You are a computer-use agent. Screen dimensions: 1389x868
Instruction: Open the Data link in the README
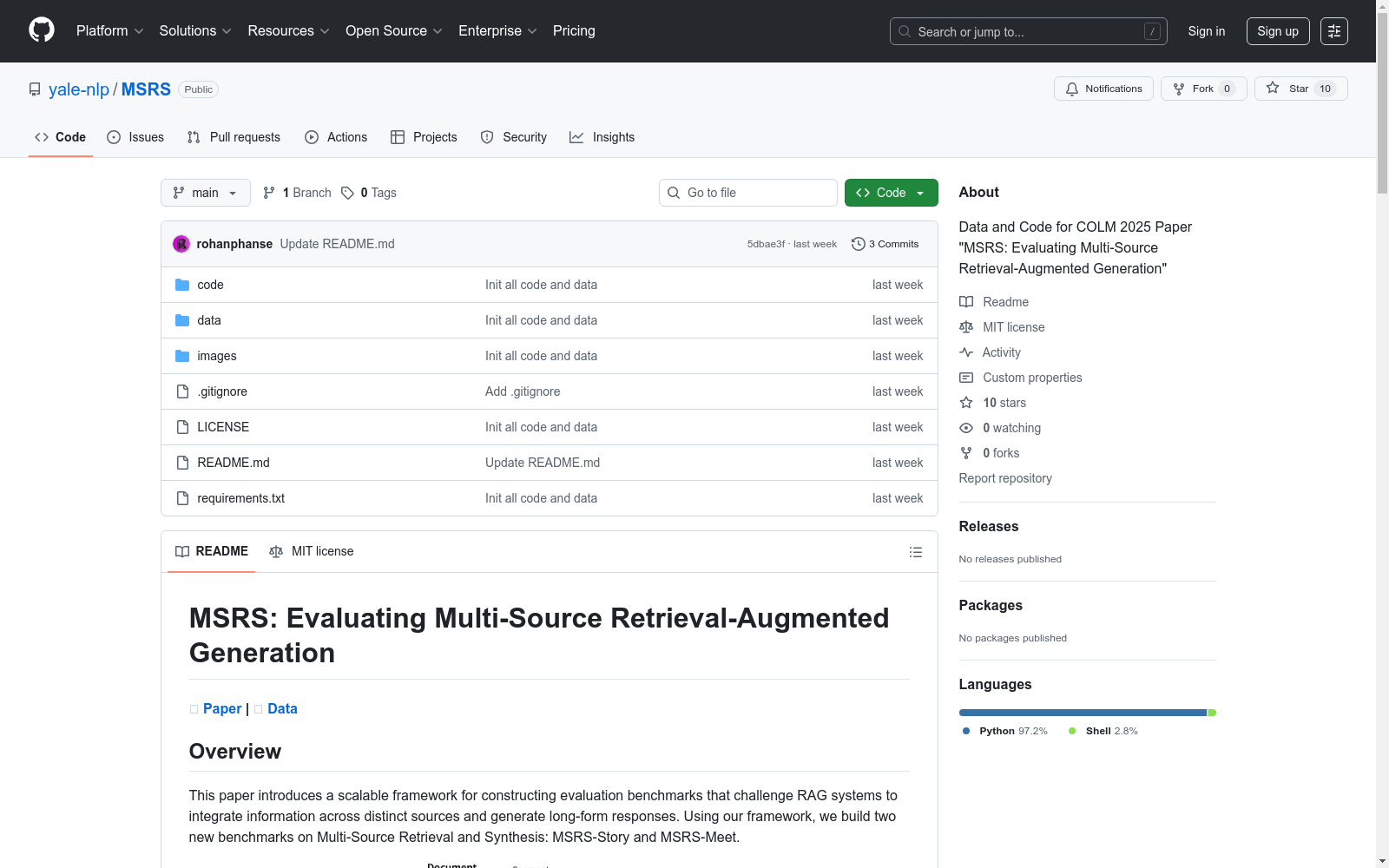282,708
